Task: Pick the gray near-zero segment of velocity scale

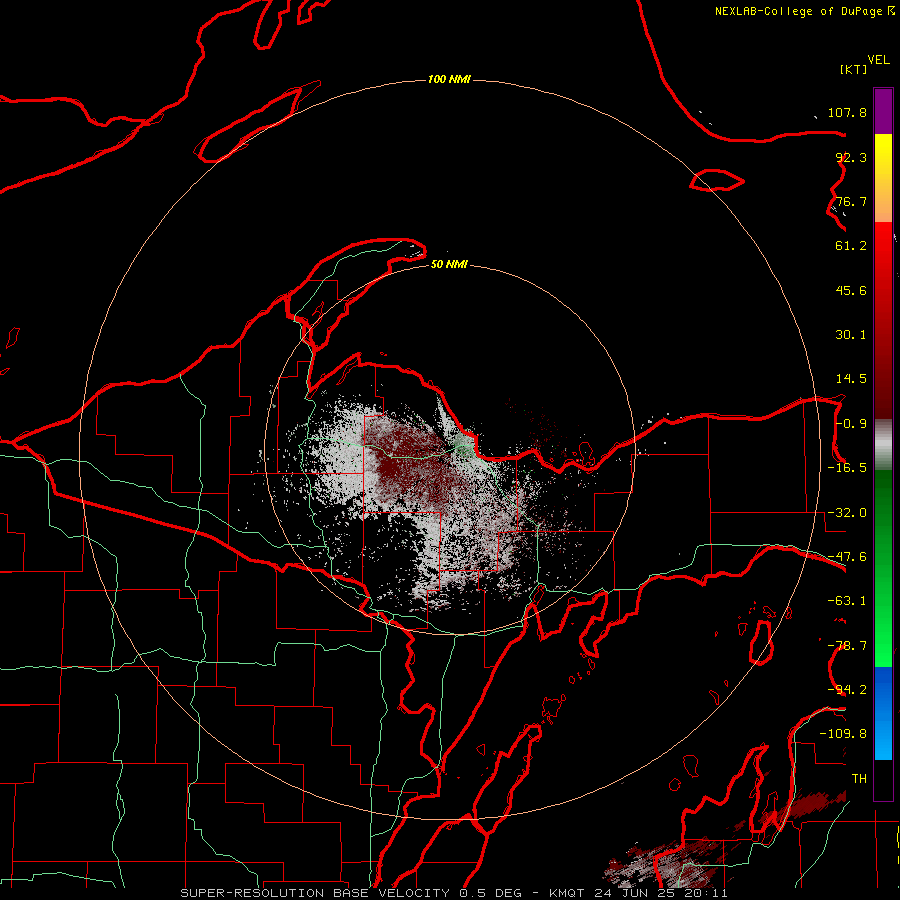Action: pos(883,445)
